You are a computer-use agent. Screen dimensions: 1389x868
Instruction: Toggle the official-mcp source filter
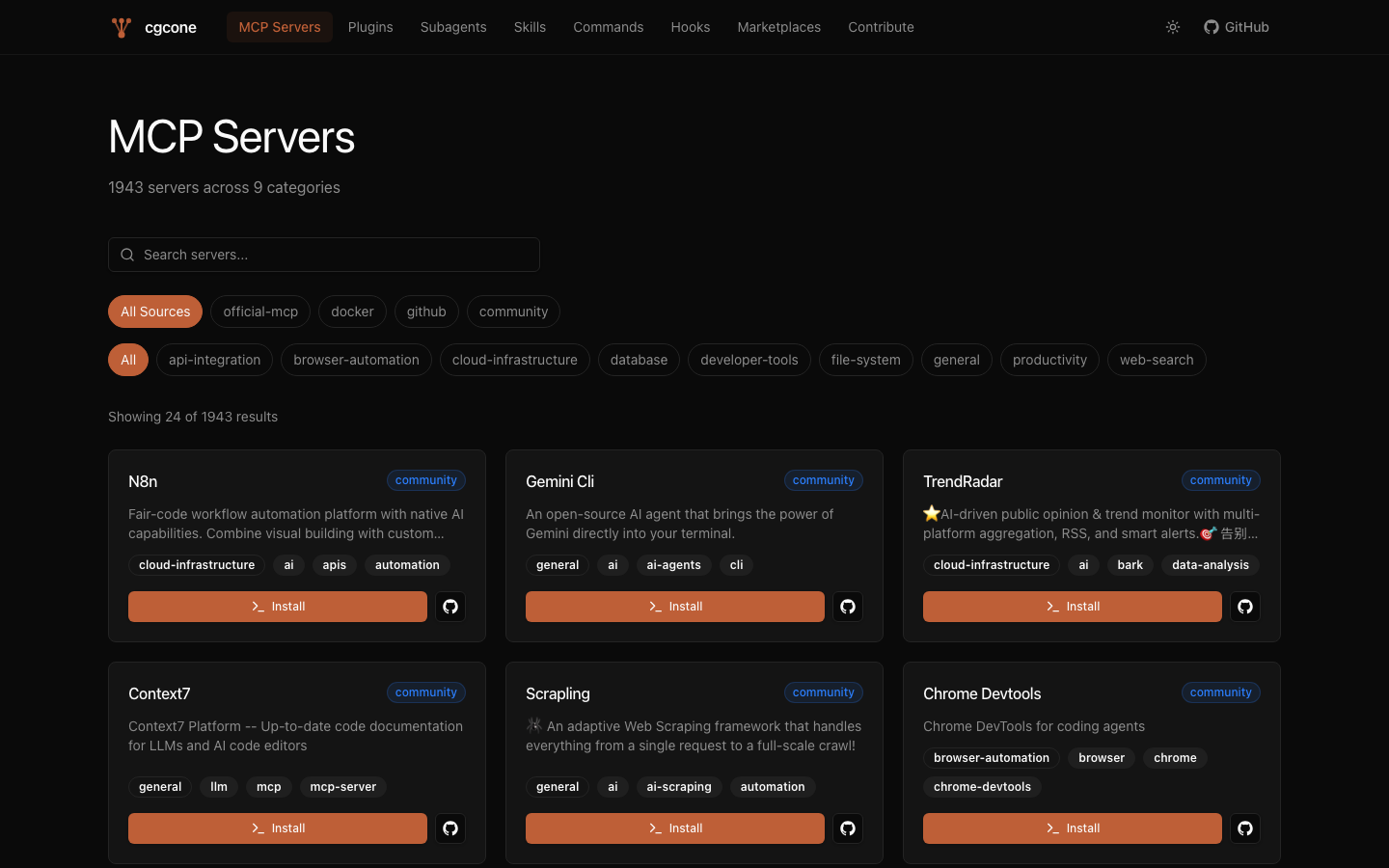coord(259,312)
